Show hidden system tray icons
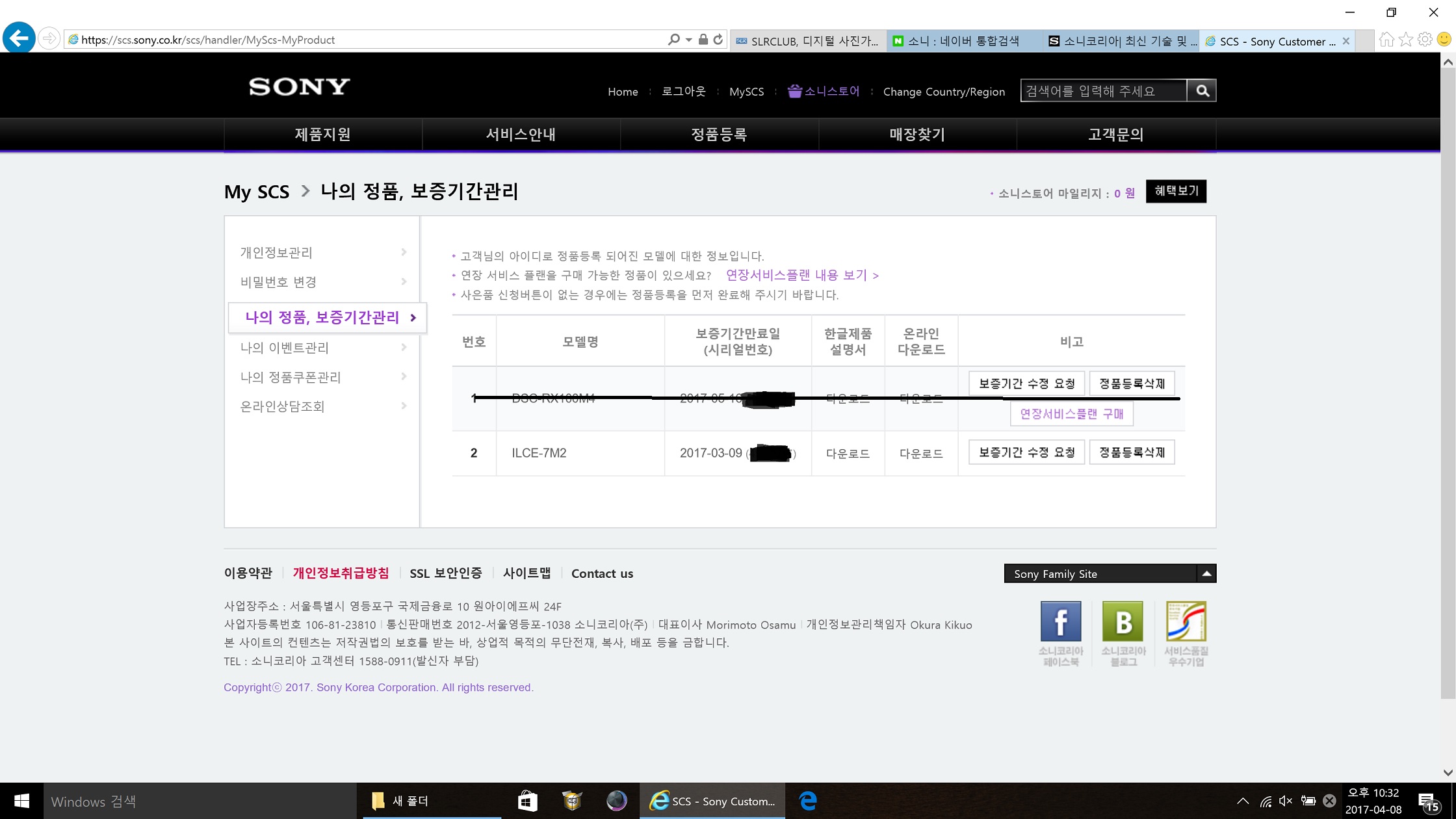This screenshot has width=1456, height=819. pos(1242,801)
